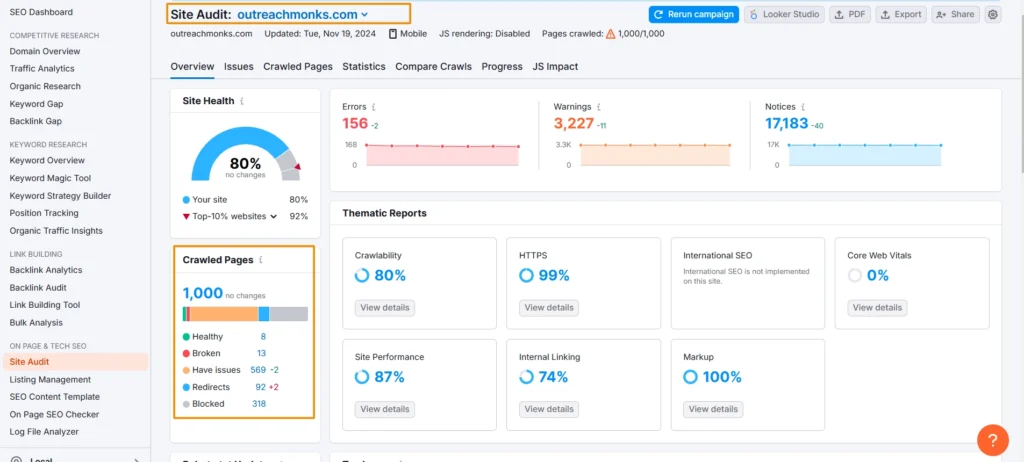Click the Crawled Pages info icon
Image resolution: width=1024 pixels, height=462 pixels.
click(261, 260)
